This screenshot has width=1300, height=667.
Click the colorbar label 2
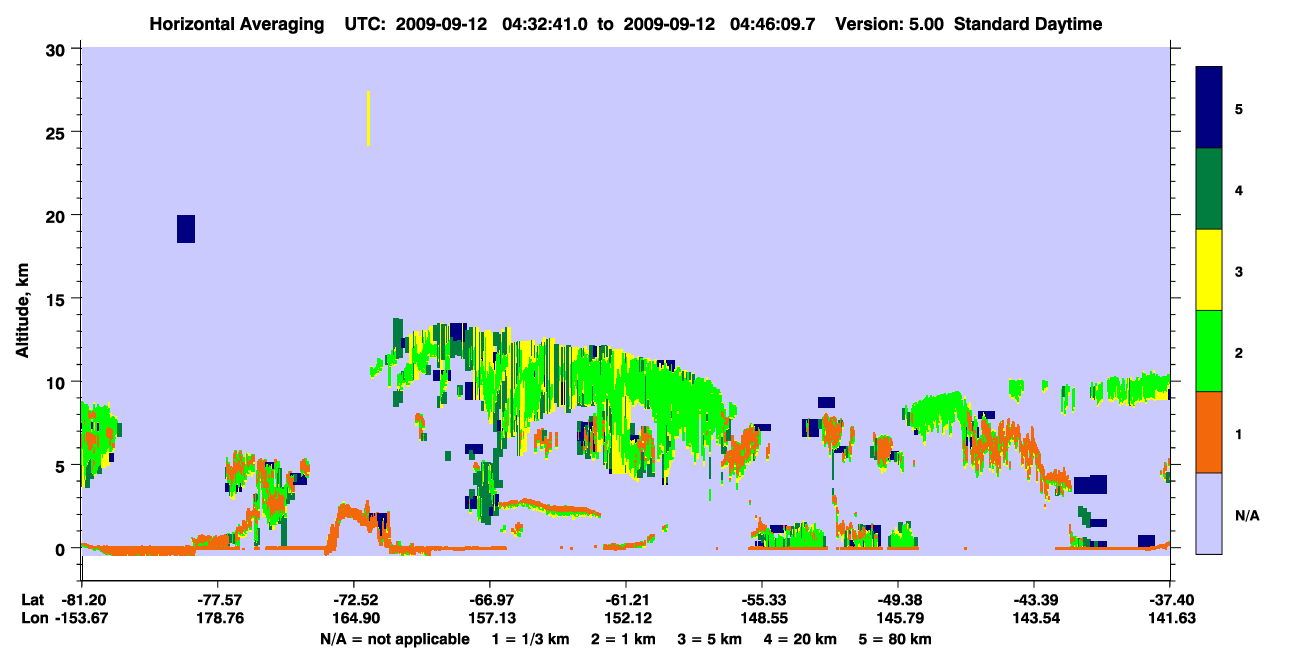point(1239,352)
